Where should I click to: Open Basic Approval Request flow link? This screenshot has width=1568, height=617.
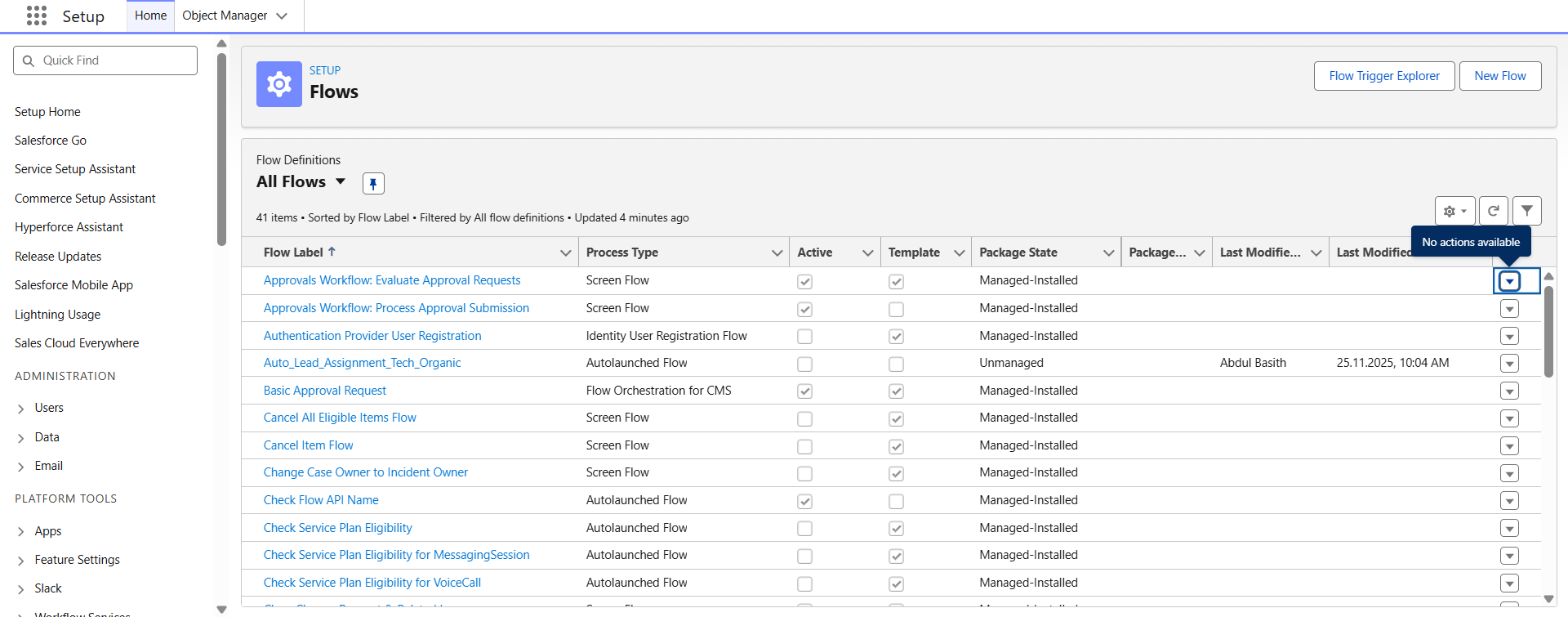pos(325,391)
